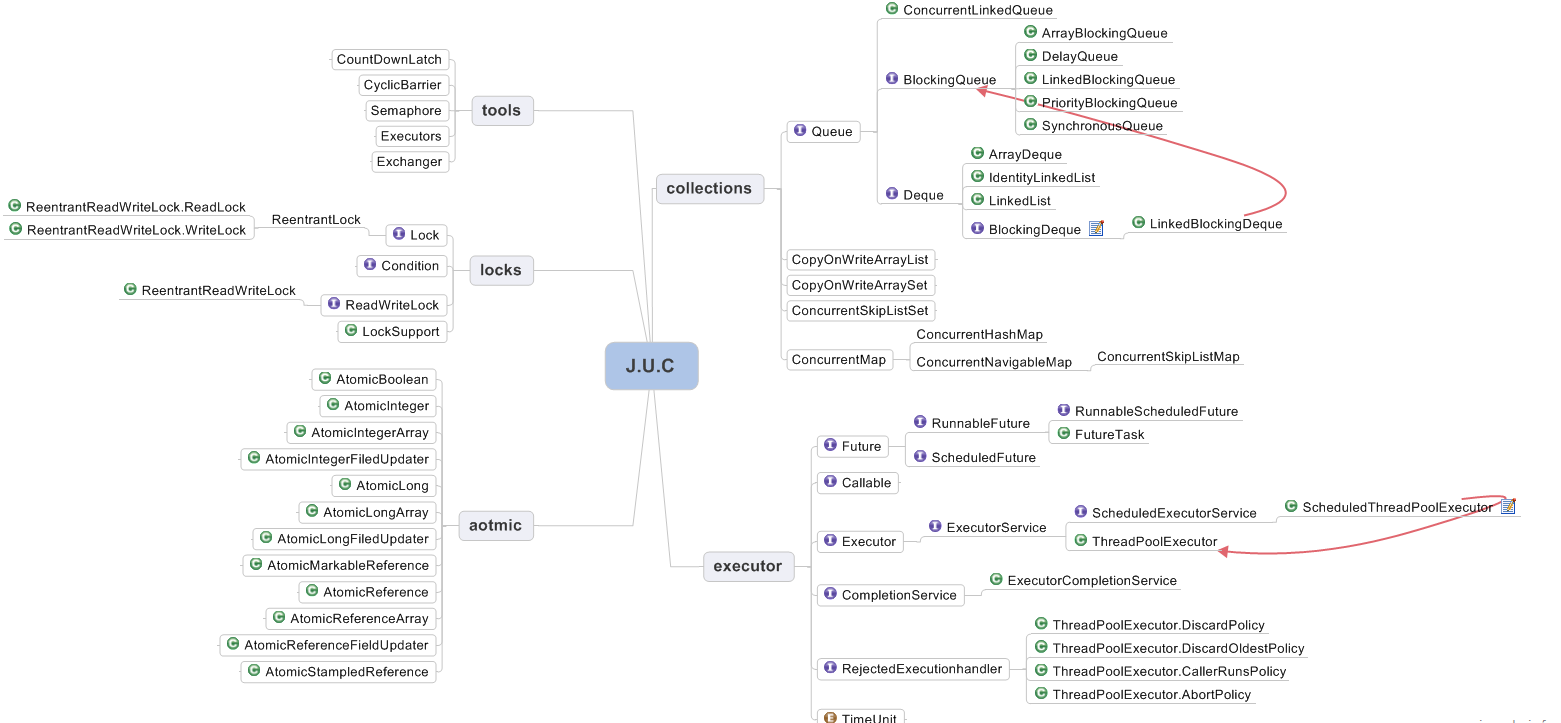Click the ExecutorService label

pos(996,527)
